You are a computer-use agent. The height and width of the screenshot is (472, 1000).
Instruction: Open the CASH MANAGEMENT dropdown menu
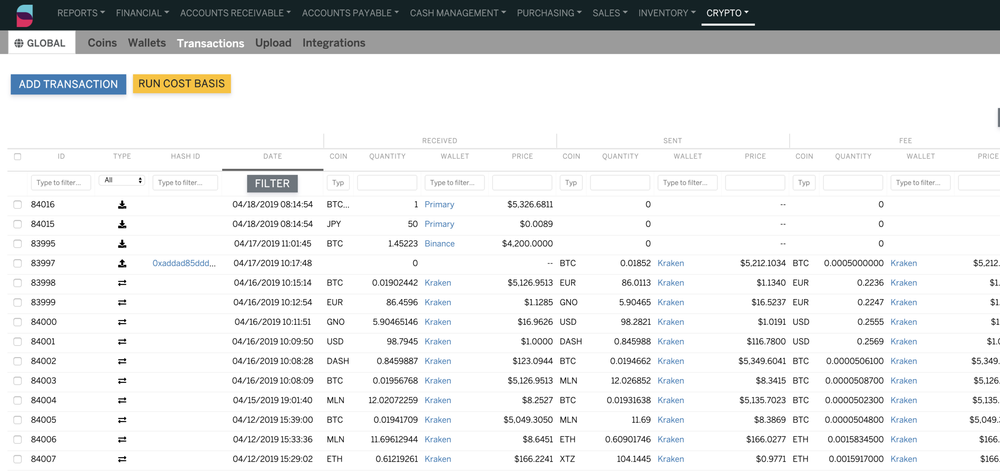tap(458, 13)
